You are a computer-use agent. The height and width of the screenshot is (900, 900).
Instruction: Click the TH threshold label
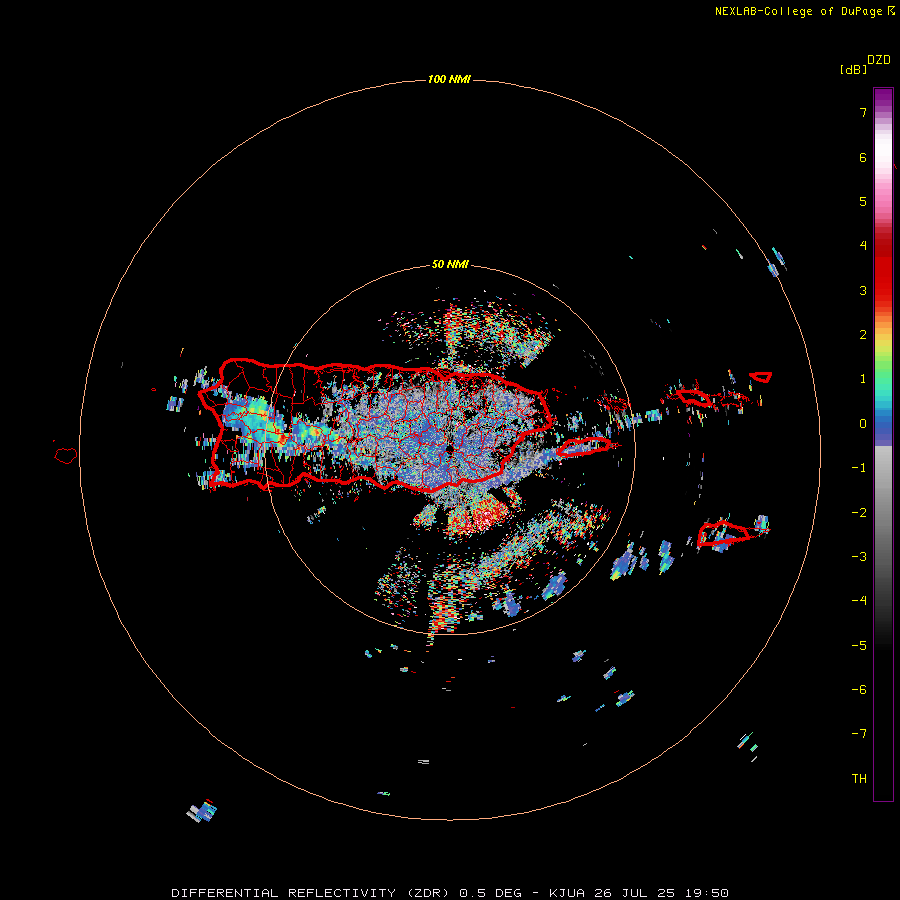(x=859, y=779)
